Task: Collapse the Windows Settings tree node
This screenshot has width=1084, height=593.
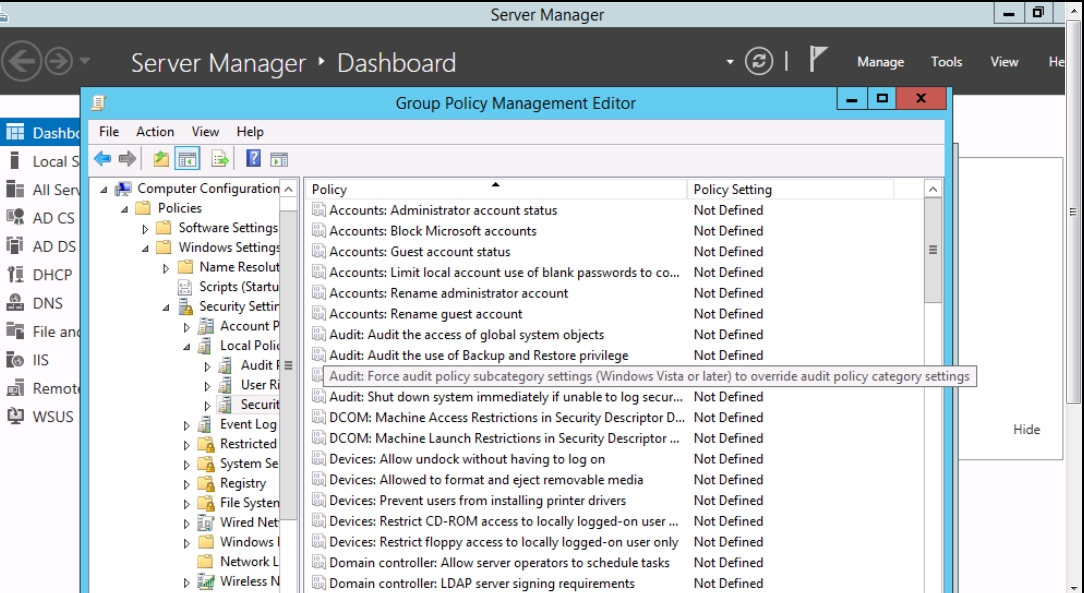Action: point(146,248)
